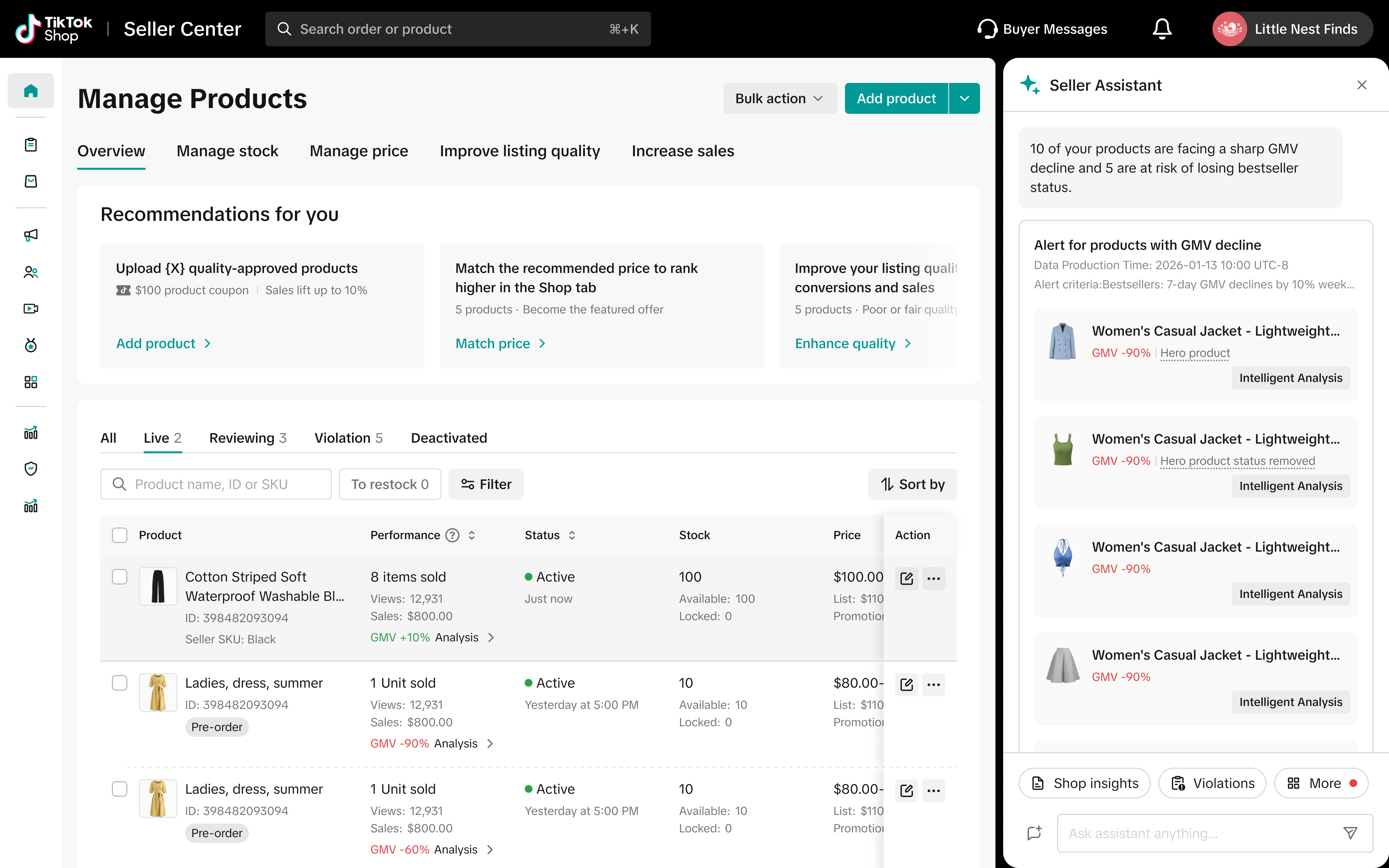Click edit icon for Cotton Striped Soft product
1389x868 pixels.
pyautogui.click(x=906, y=578)
